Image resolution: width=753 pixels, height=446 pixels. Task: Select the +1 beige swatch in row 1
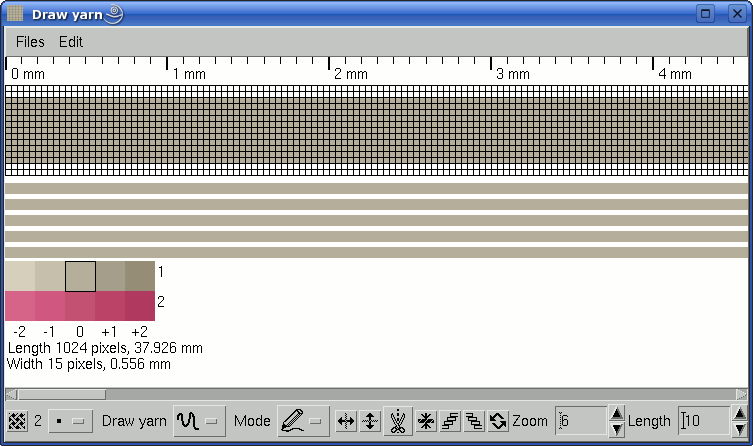pyautogui.click(x=110, y=276)
